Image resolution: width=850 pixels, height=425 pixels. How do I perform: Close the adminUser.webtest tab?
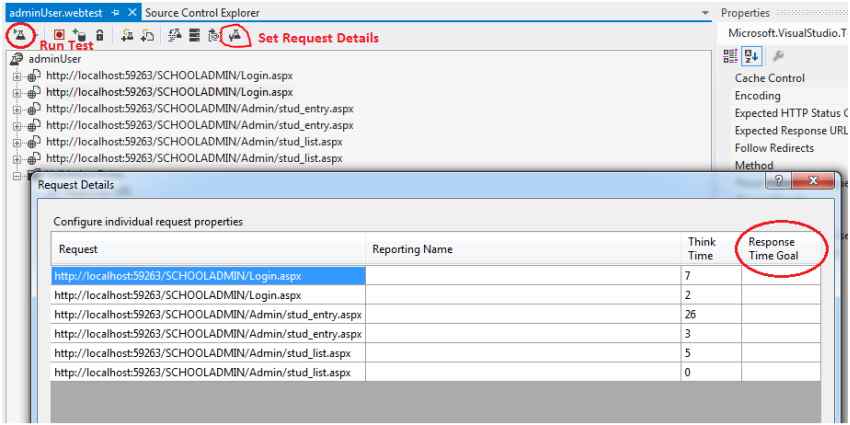click(x=132, y=12)
